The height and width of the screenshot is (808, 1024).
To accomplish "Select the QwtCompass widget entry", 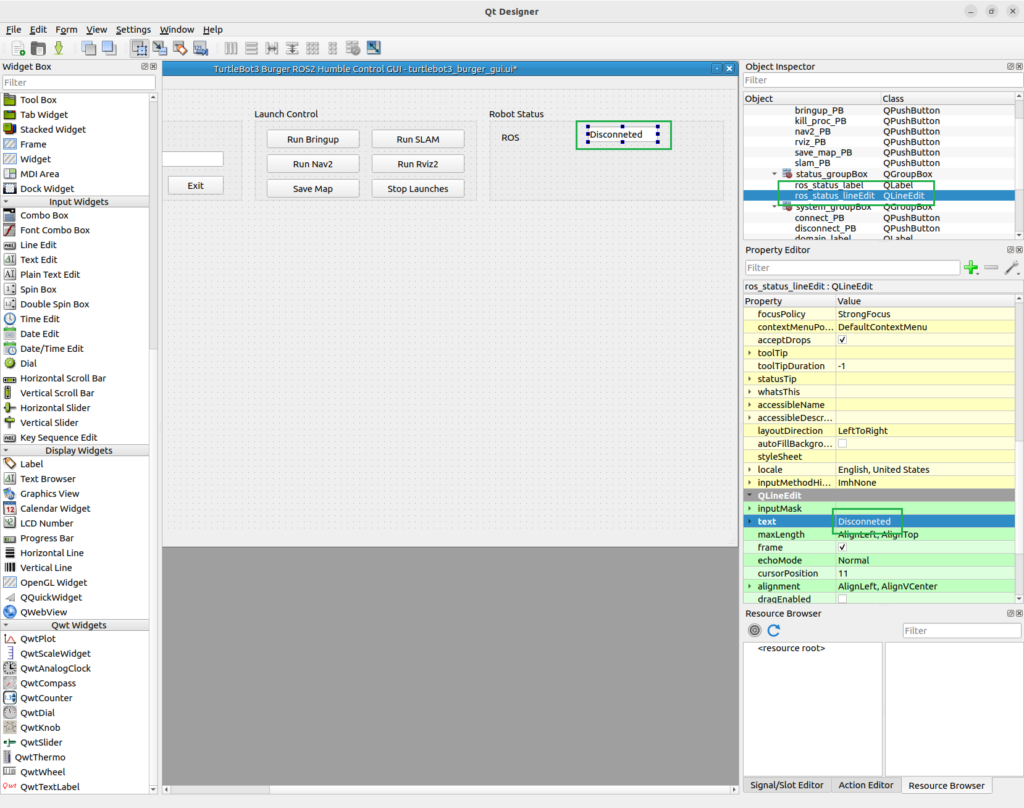I will click(48, 683).
